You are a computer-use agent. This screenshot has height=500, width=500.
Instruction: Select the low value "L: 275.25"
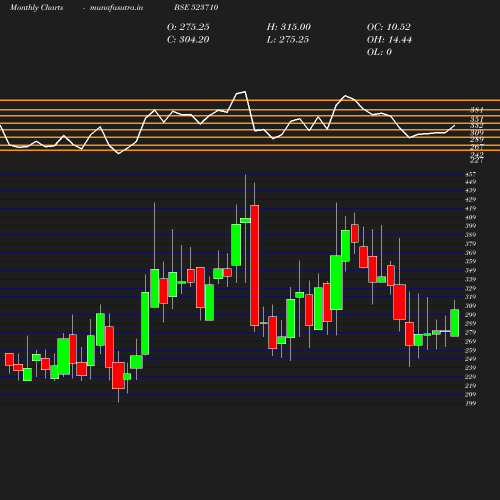pyautogui.click(x=288, y=40)
